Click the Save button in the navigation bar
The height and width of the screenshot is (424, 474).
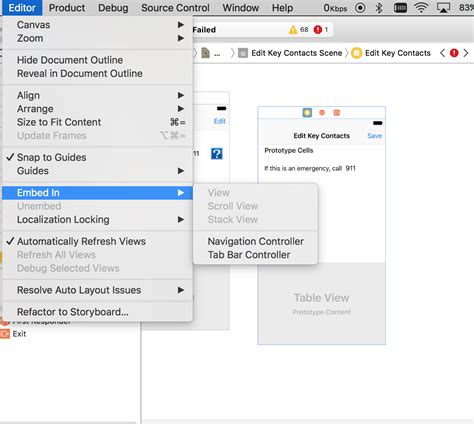coord(375,136)
